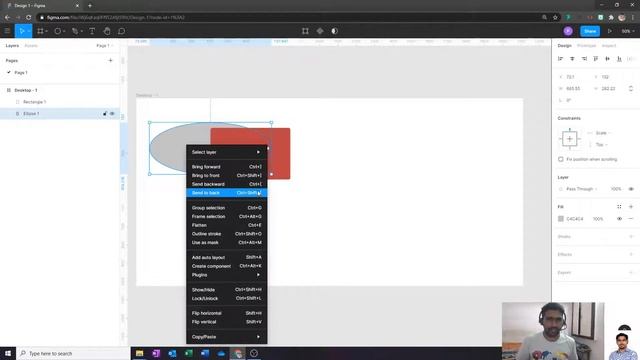Screen dimensions: 640x360
Task: Click the C4C4C4 fill color swatch
Action: pyautogui.click(x=561, y=219)
